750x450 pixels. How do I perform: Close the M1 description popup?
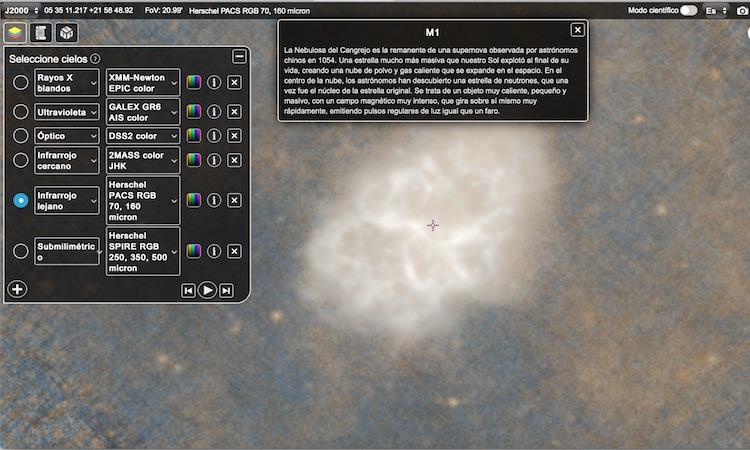pyautogui.click(x=577, y=30)
